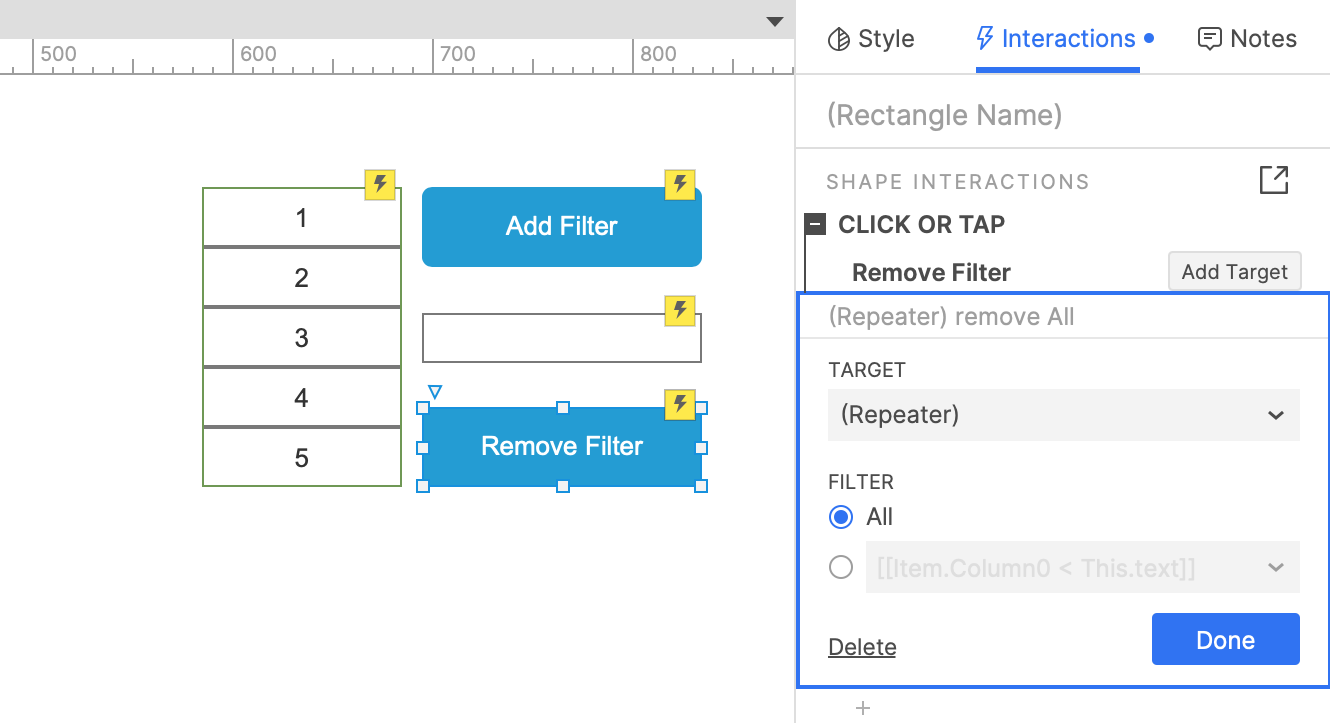
Task: Switch to the Notes tab
Action: coord(1247,39)
